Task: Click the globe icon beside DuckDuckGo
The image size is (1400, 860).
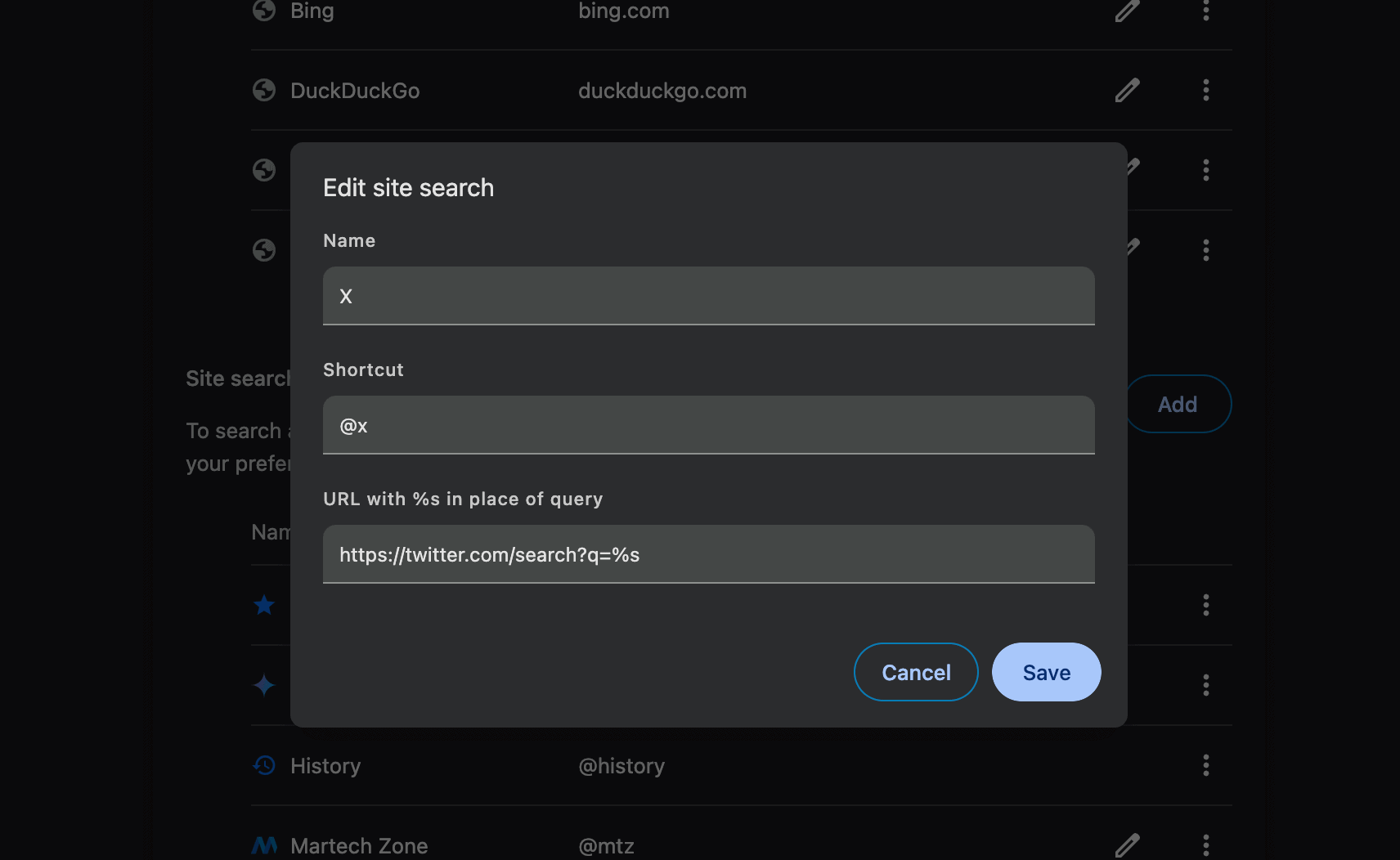Action: click(264, 90)
